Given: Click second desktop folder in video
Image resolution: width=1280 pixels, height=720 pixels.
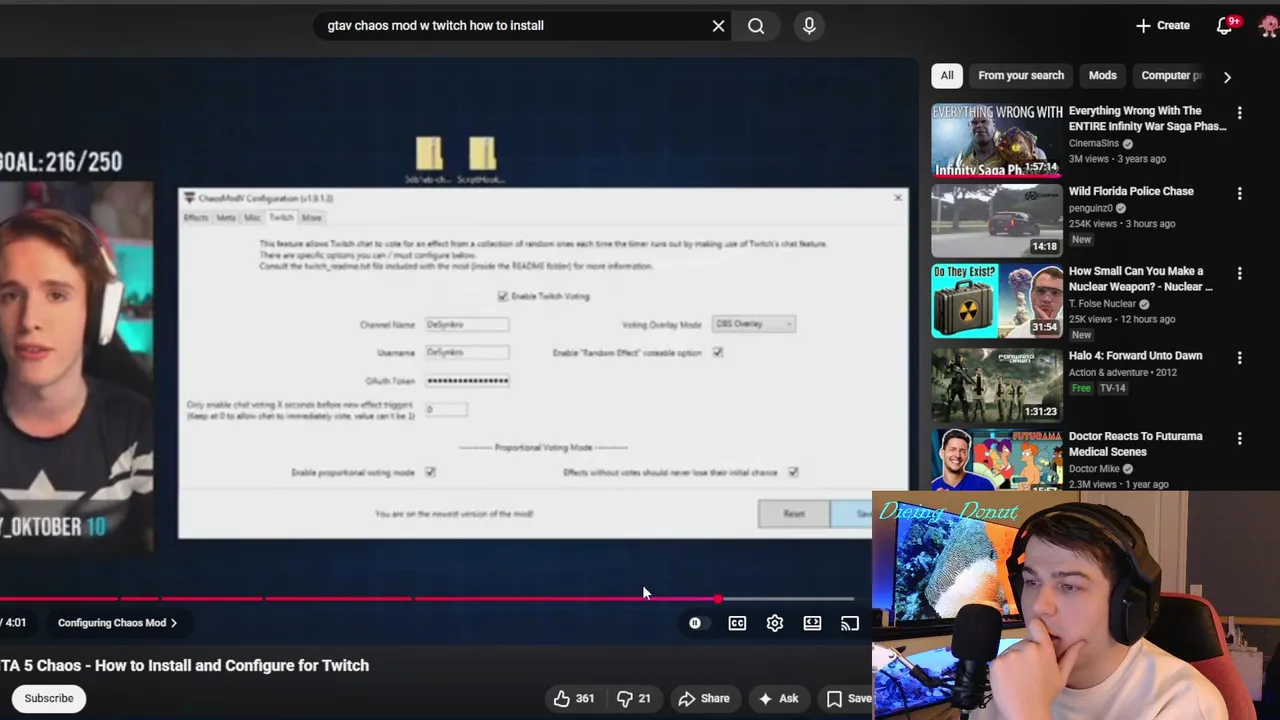Looking at the screenshot, I should [481, 160].
